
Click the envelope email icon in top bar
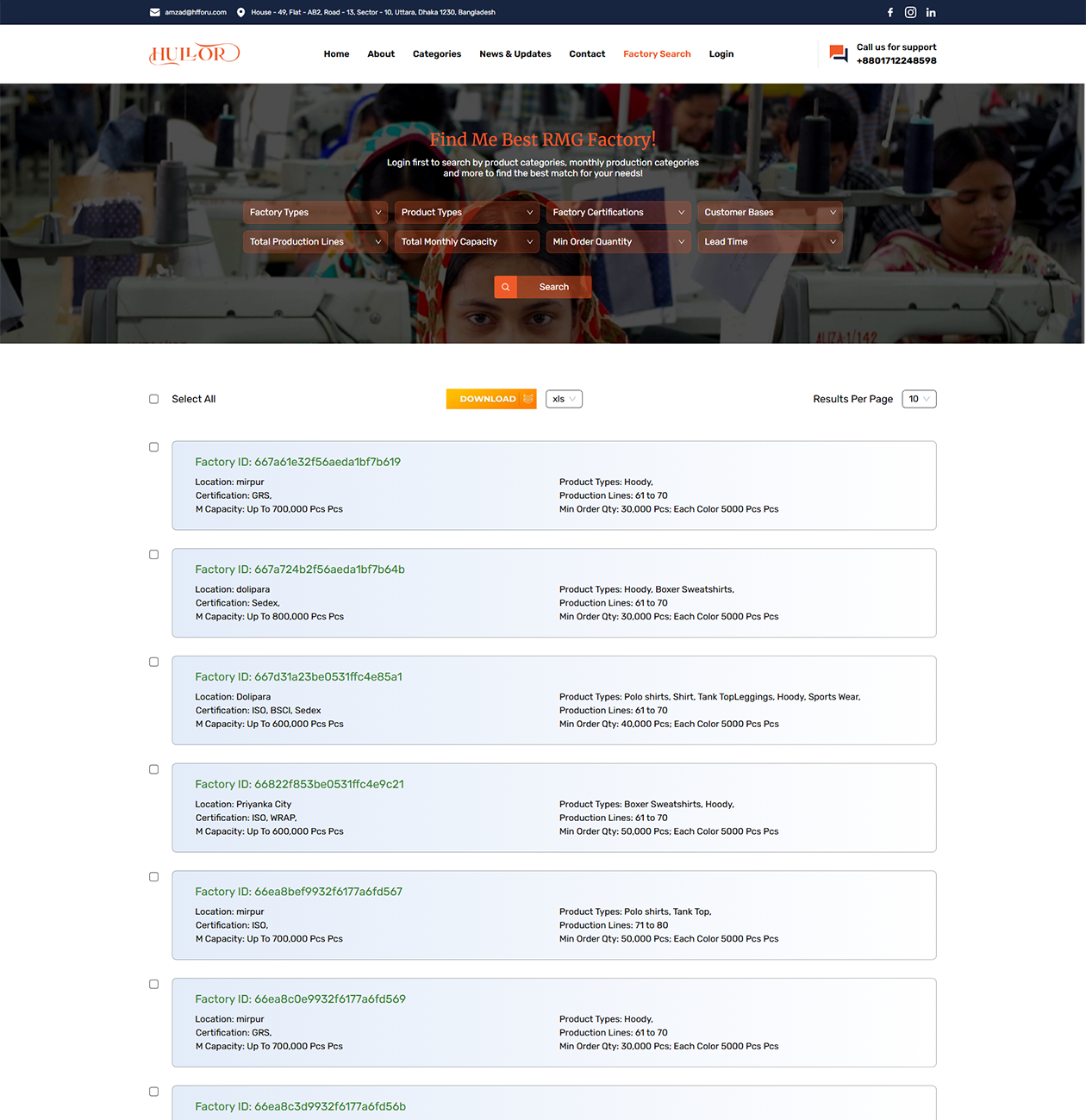point(154,12)
